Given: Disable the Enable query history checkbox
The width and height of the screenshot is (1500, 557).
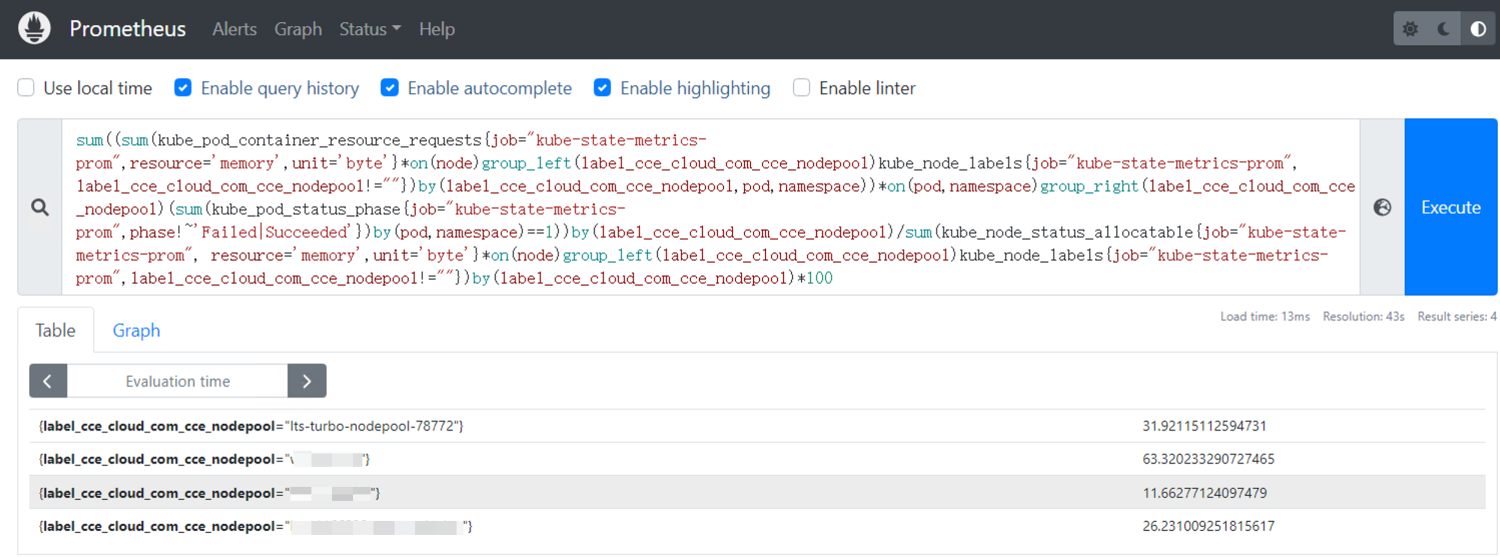Looking at the screenshot, I should tap(183, 88).
